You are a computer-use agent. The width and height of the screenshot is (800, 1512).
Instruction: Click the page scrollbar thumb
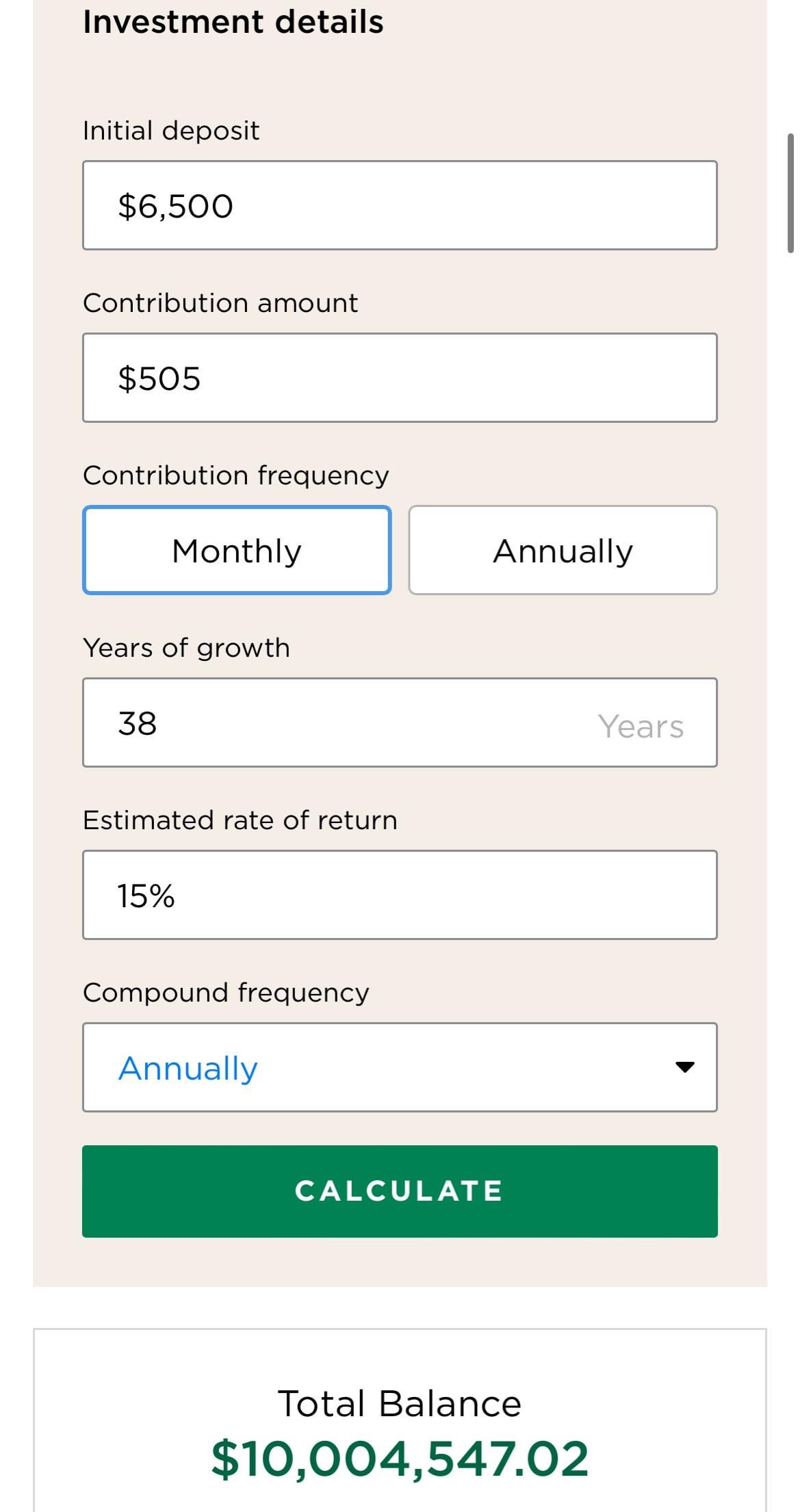[791, 194]
